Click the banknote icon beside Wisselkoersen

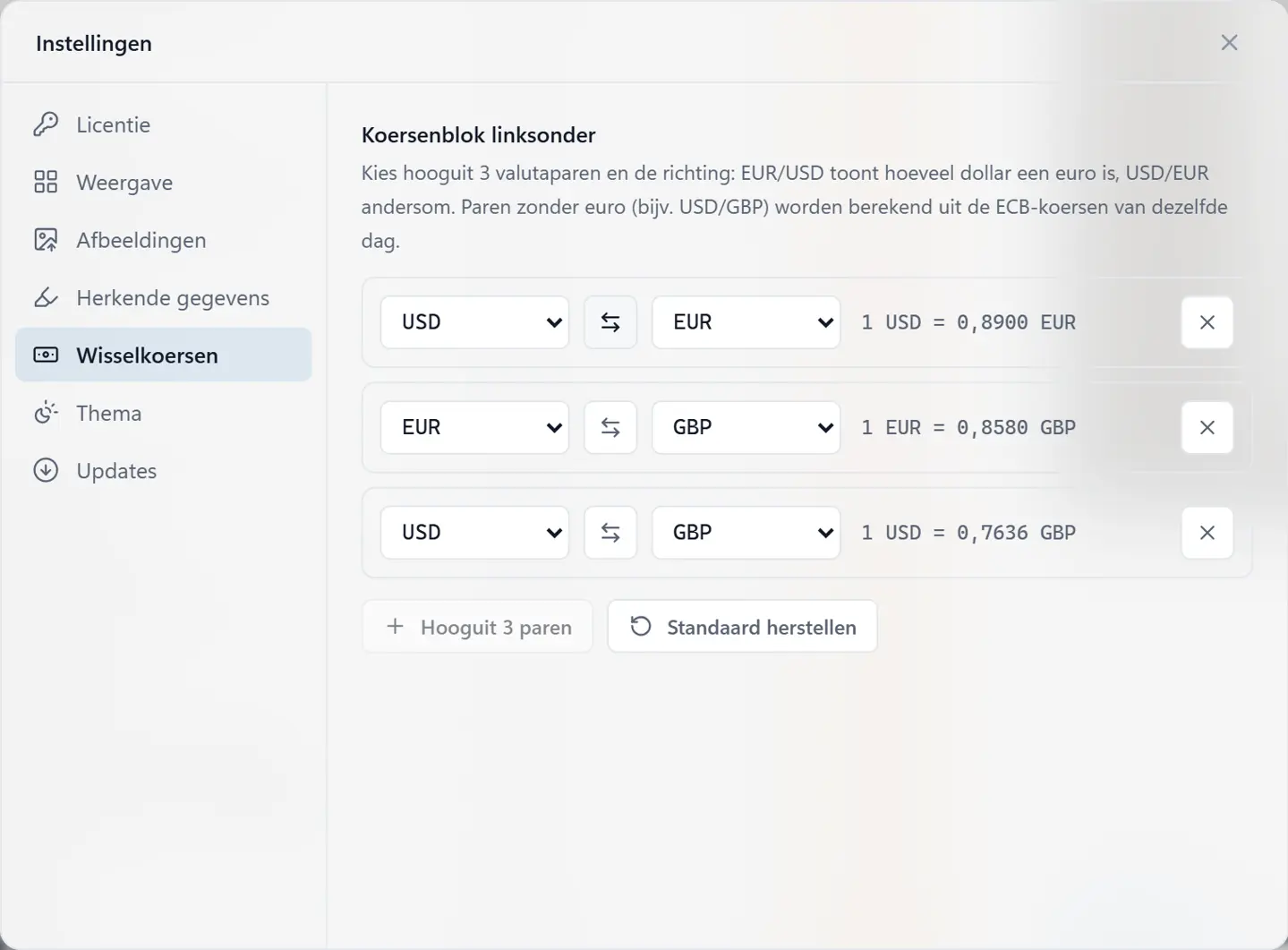pos(46,355)
